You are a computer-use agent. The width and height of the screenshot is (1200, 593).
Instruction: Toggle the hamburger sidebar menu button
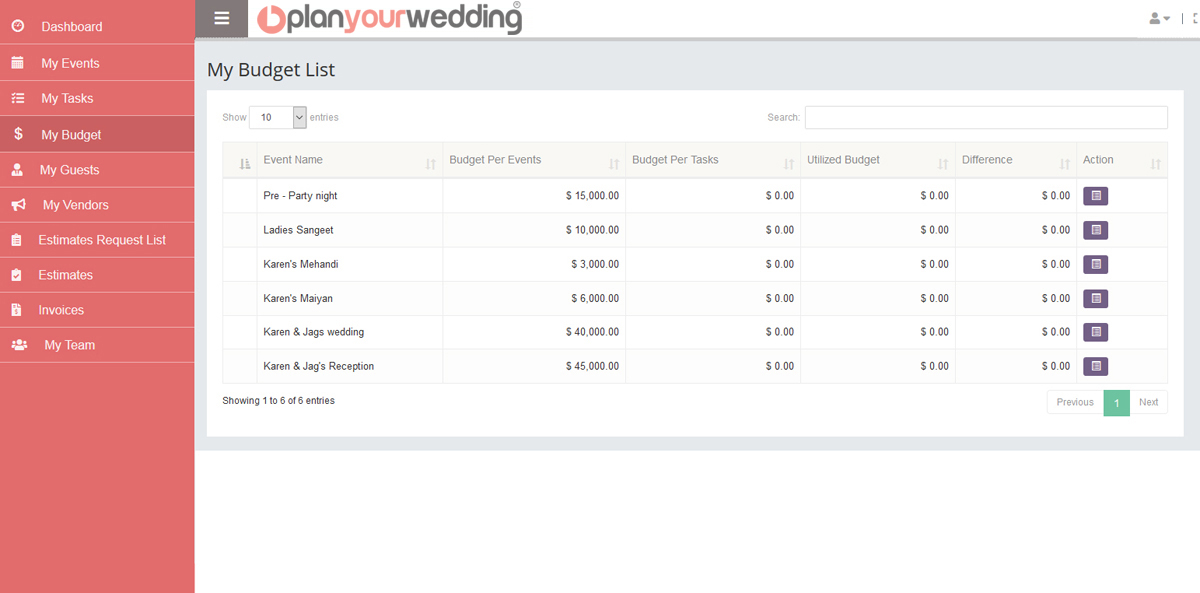(x=222, y=18)
